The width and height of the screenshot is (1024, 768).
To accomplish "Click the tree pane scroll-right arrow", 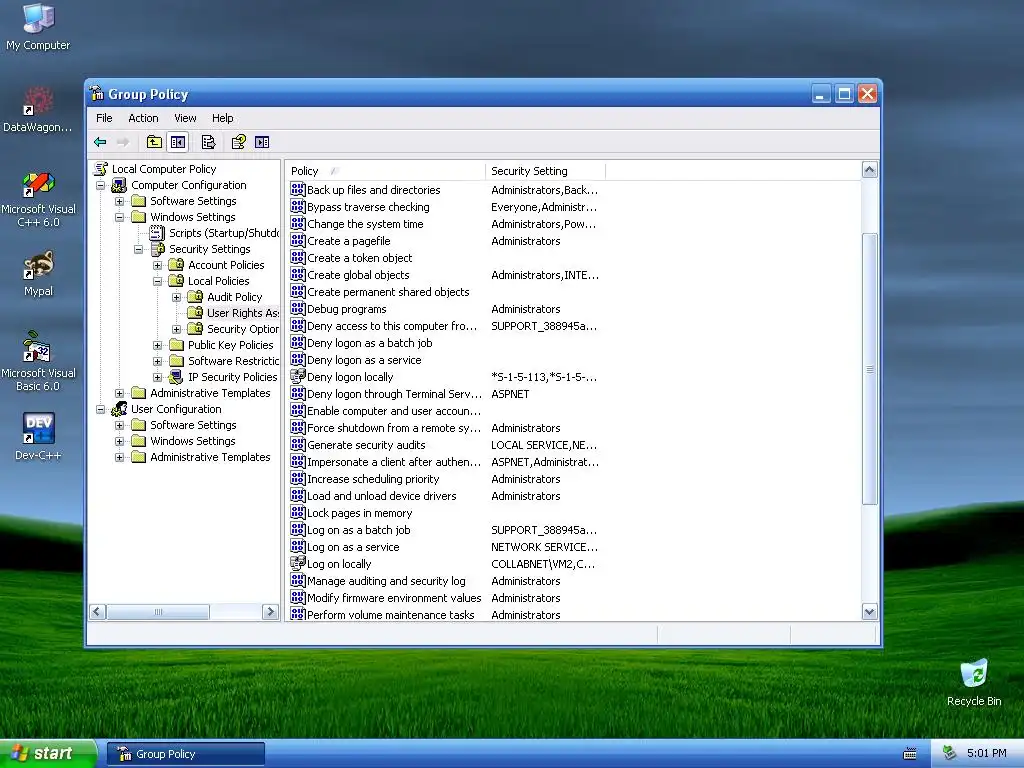I will [270, 612].
